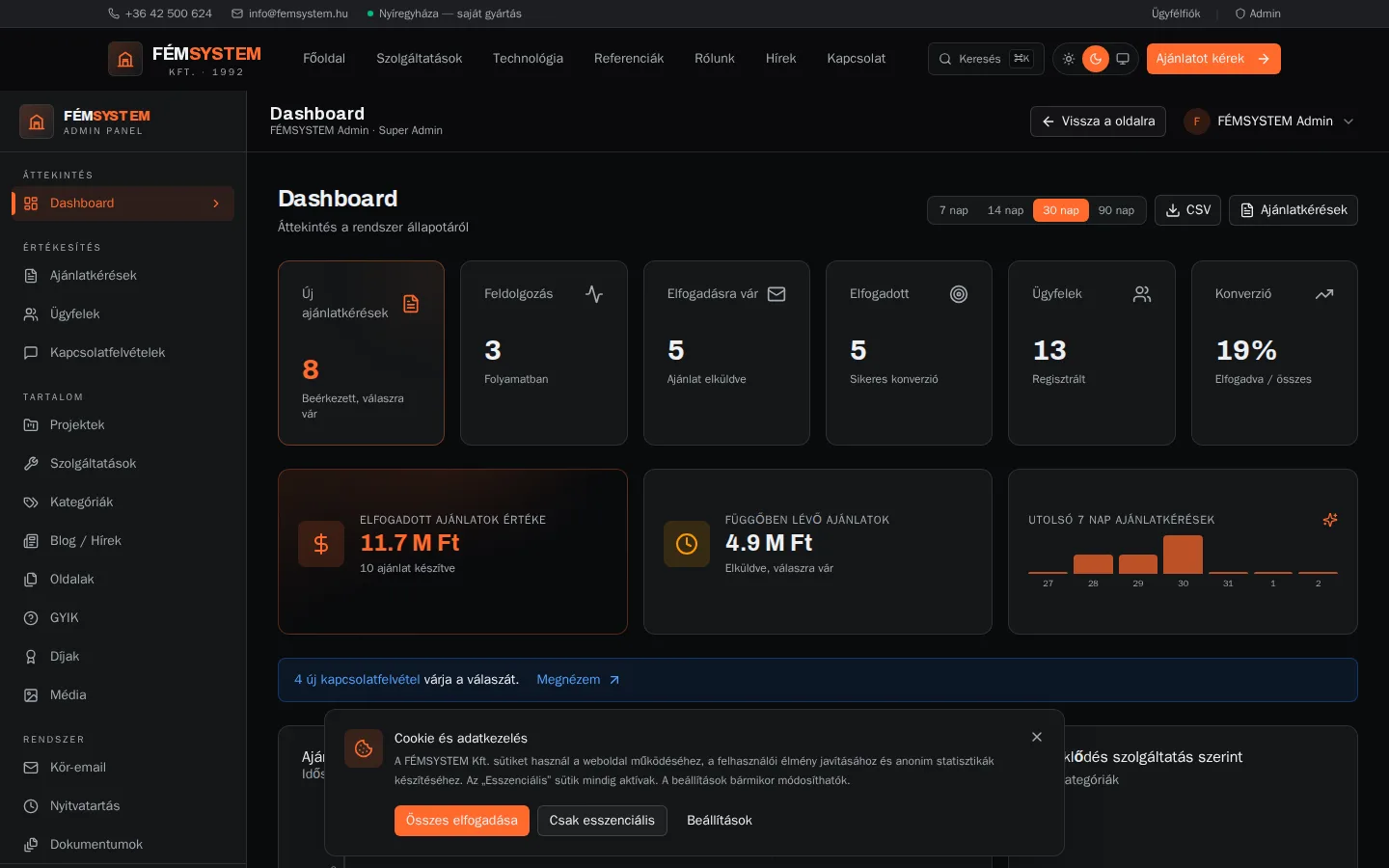The width and height of the screenshot is (1389, 868).
Task: Click the Kör-email envelope icon
Action: click(x=31, y=768)
